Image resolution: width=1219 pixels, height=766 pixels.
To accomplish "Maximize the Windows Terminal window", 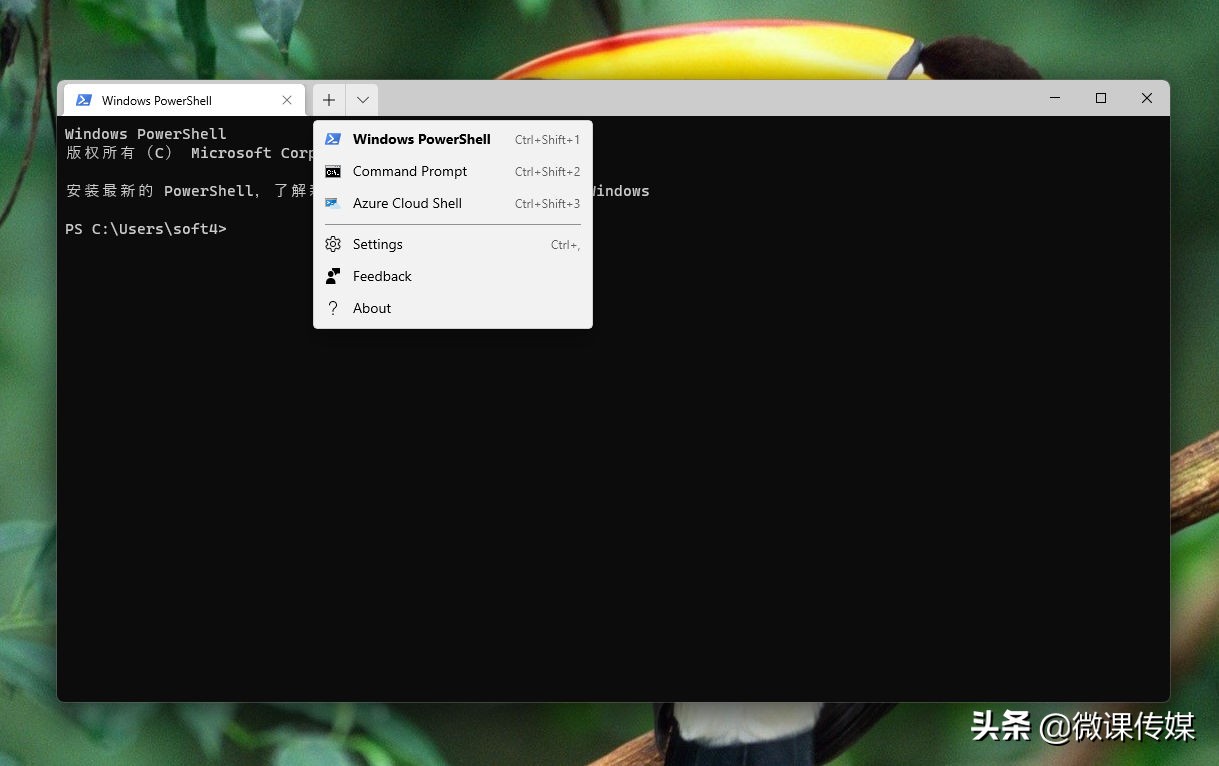I will pos(1101,98).
